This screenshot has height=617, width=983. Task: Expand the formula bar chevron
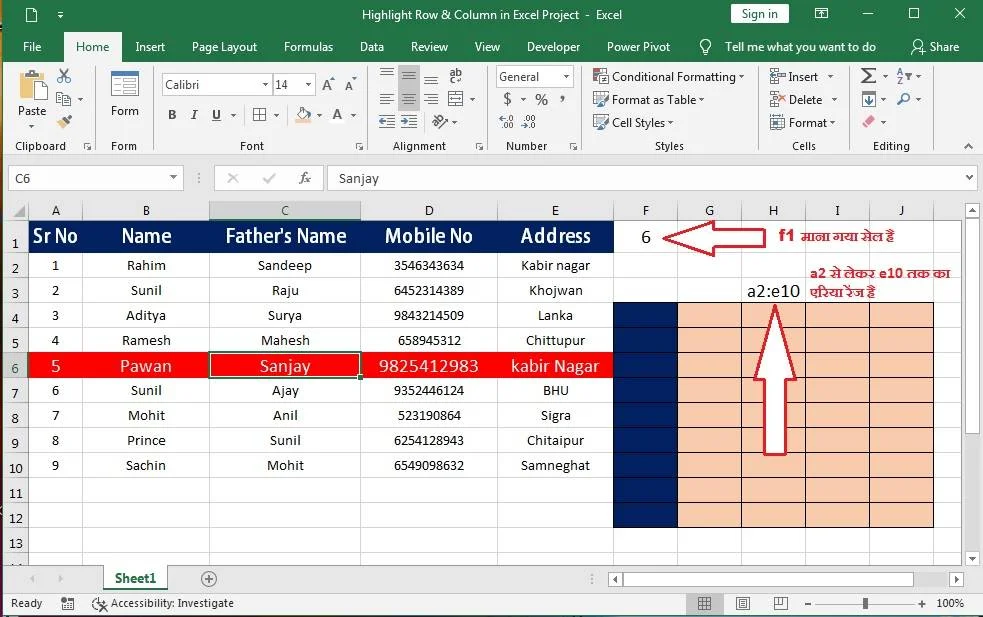[969, 178]
